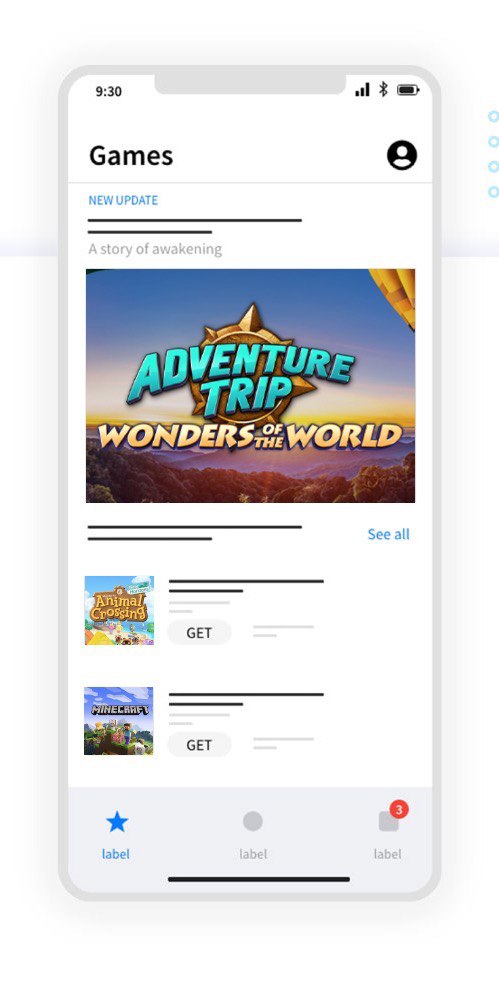499x993 pixels.
Task: Select the blue star tab icon
Action: [117, 822]
